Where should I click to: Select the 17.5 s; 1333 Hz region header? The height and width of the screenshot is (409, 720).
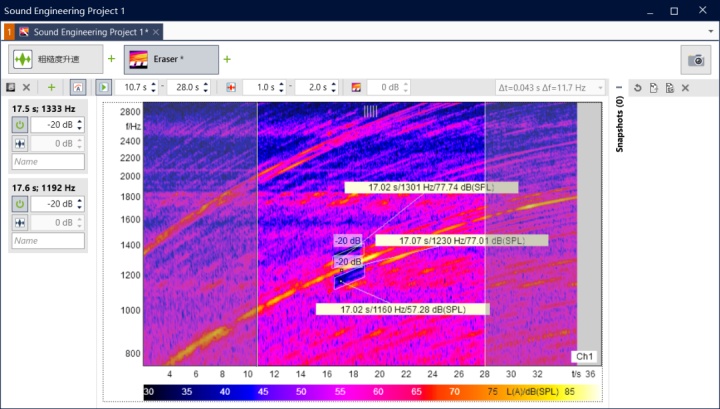44,109
